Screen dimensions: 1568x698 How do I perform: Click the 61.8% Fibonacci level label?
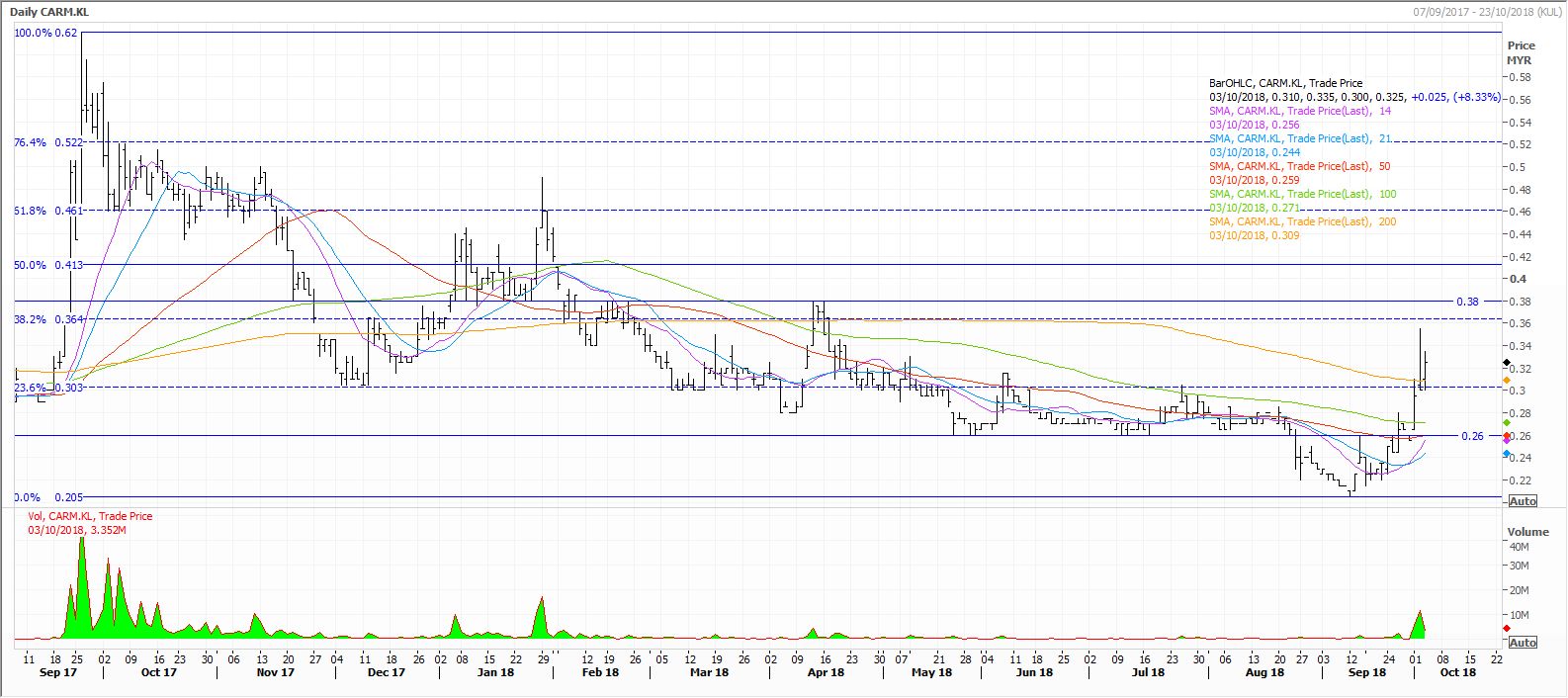coord(47,211)
